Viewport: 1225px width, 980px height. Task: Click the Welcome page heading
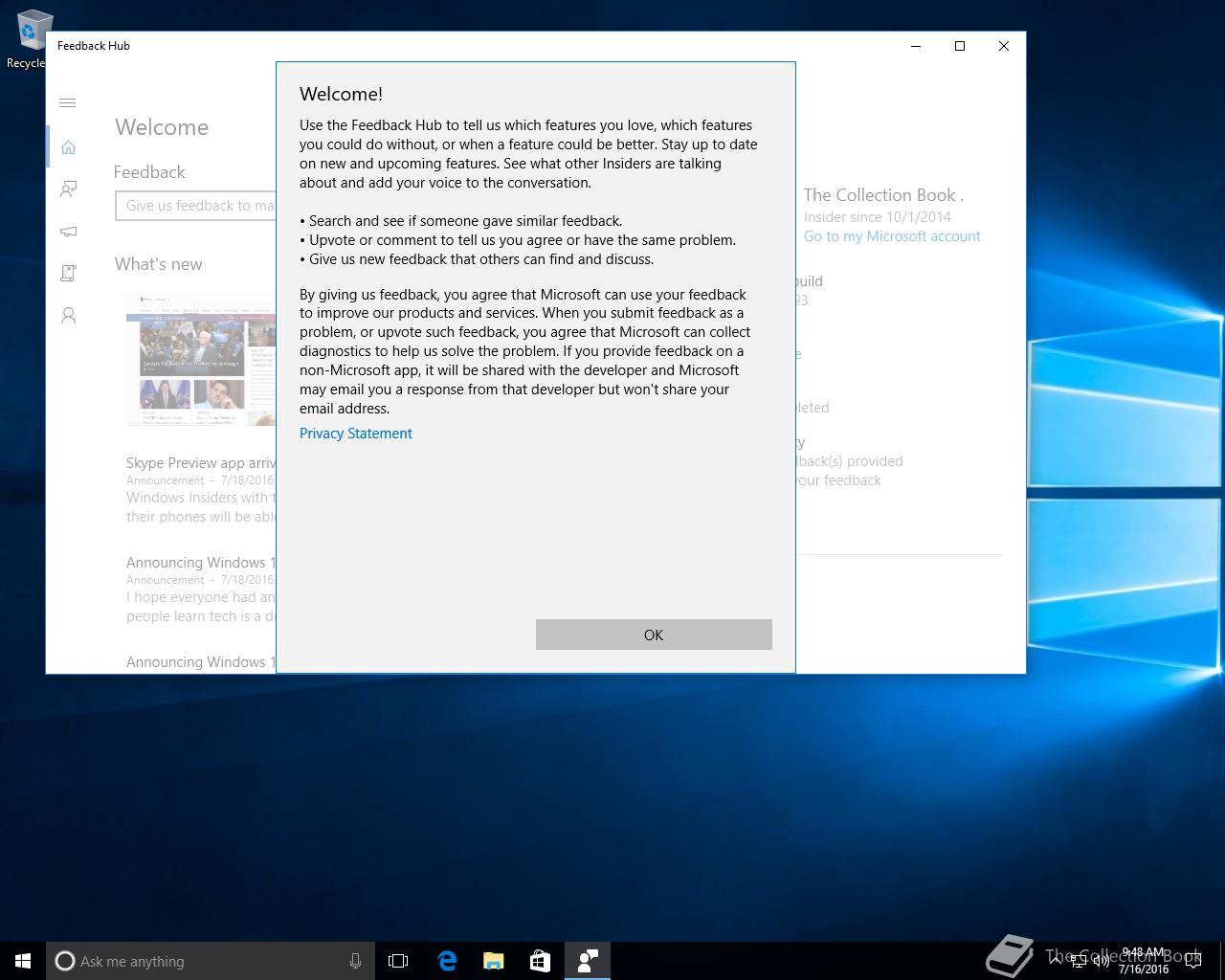coord(162,127)
